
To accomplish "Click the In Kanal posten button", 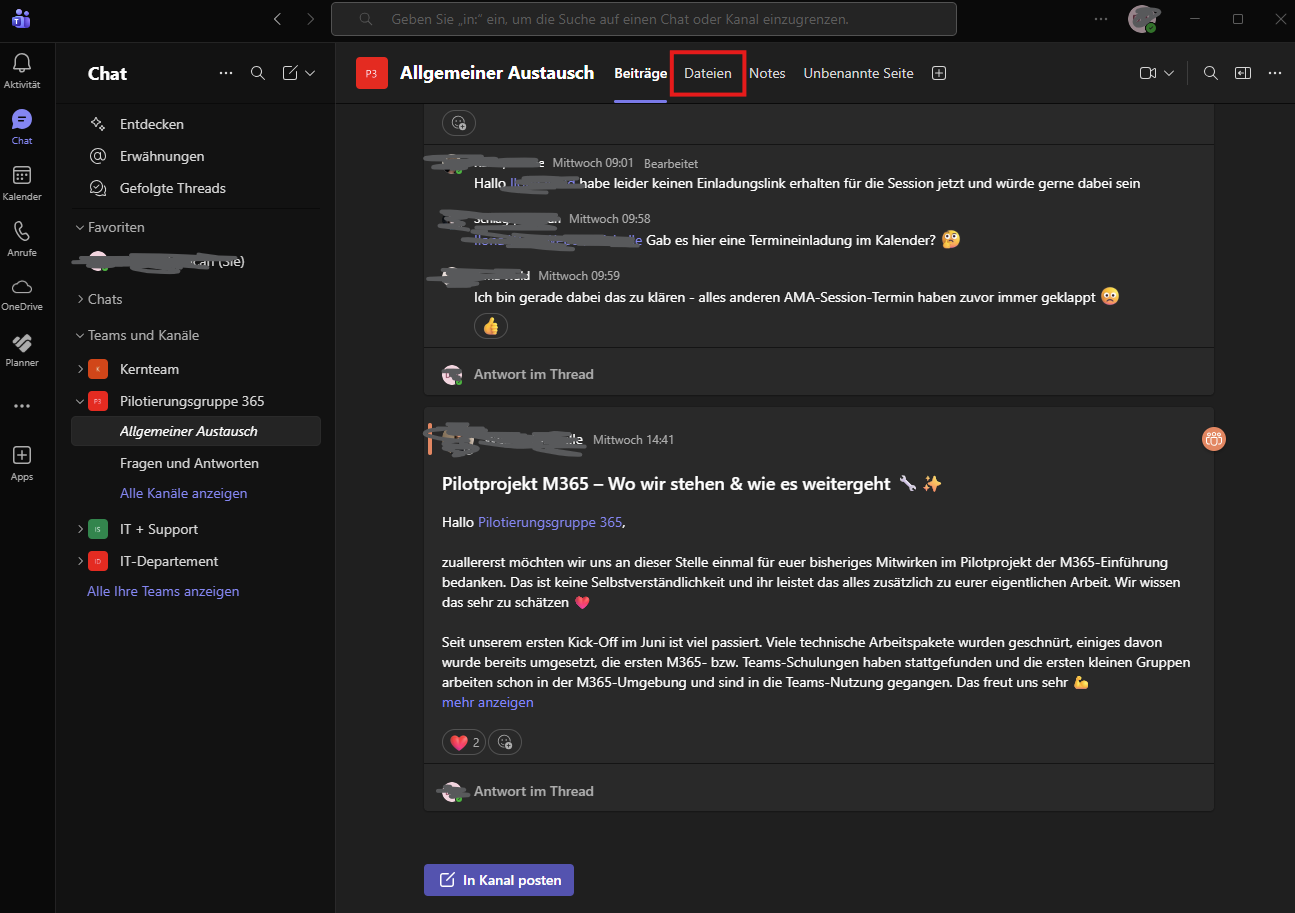I will (x=499, y=880).
